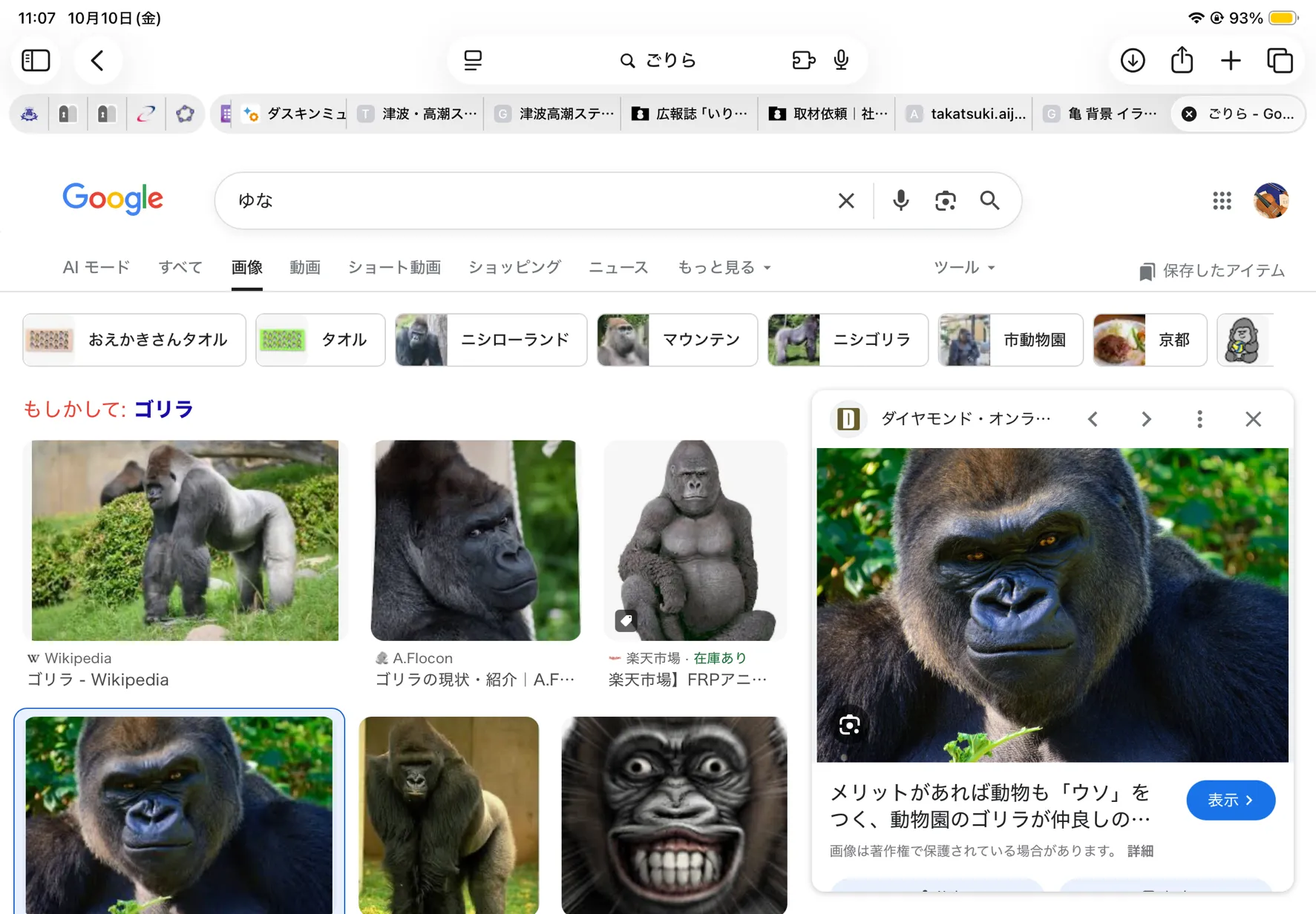
Task: Switch to the 津波高潮ステ… tab
Action: click(x=554, y=114)
